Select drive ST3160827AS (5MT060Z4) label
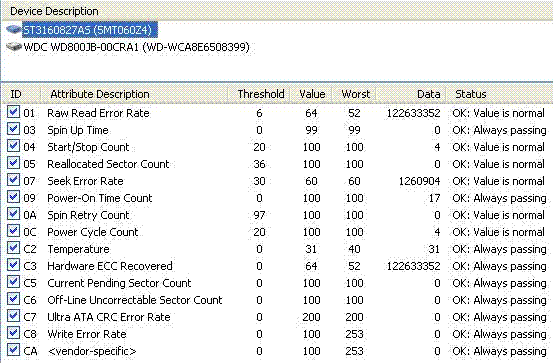This screenshot has height=363, width=553. (x=87, y=30)
